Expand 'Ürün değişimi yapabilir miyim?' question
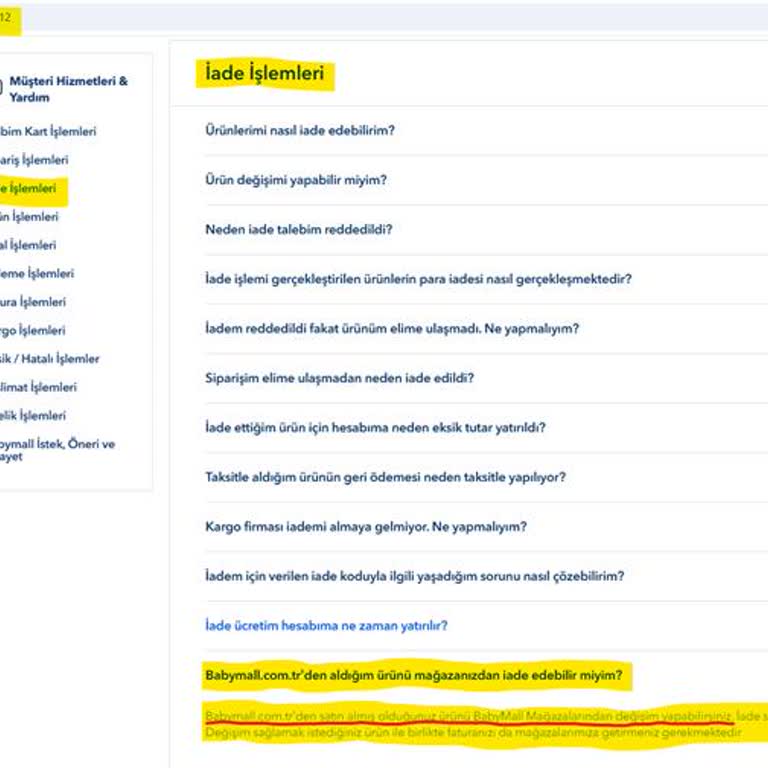This screenshot has height=768, width=768. click(296, 180)
